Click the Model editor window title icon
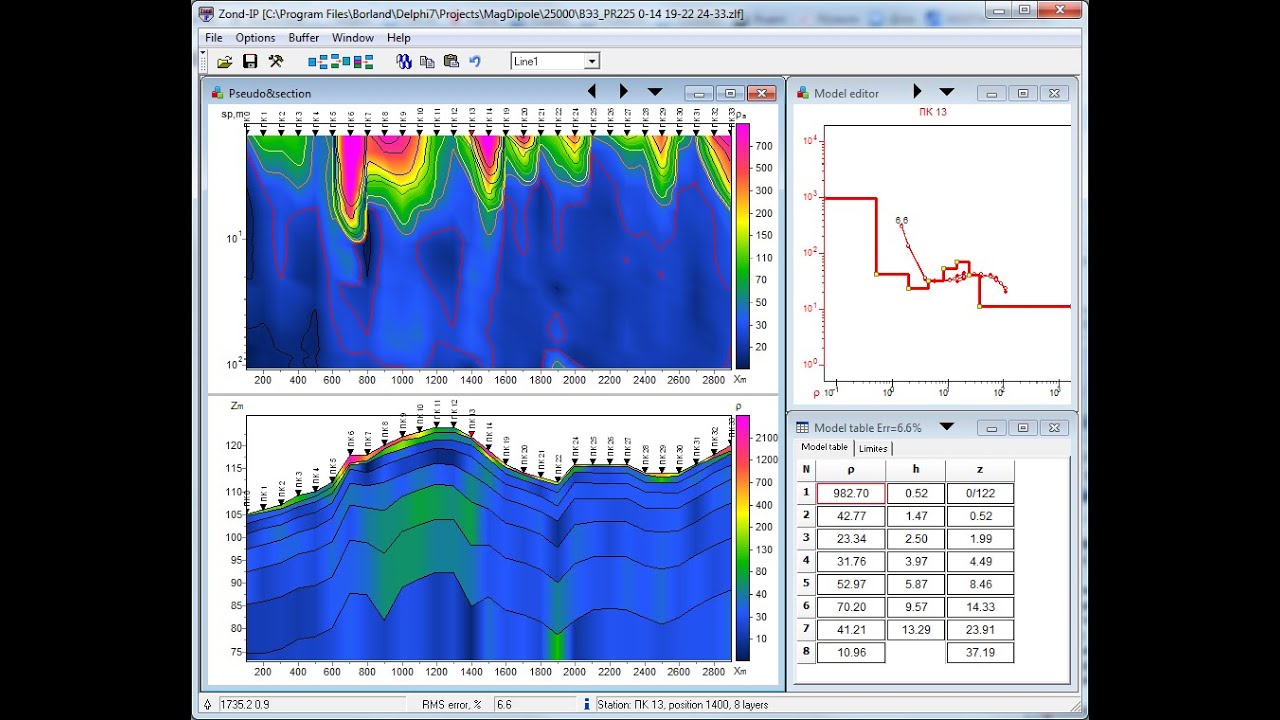This screenshot has width=1280, height=720. point(802,93)
